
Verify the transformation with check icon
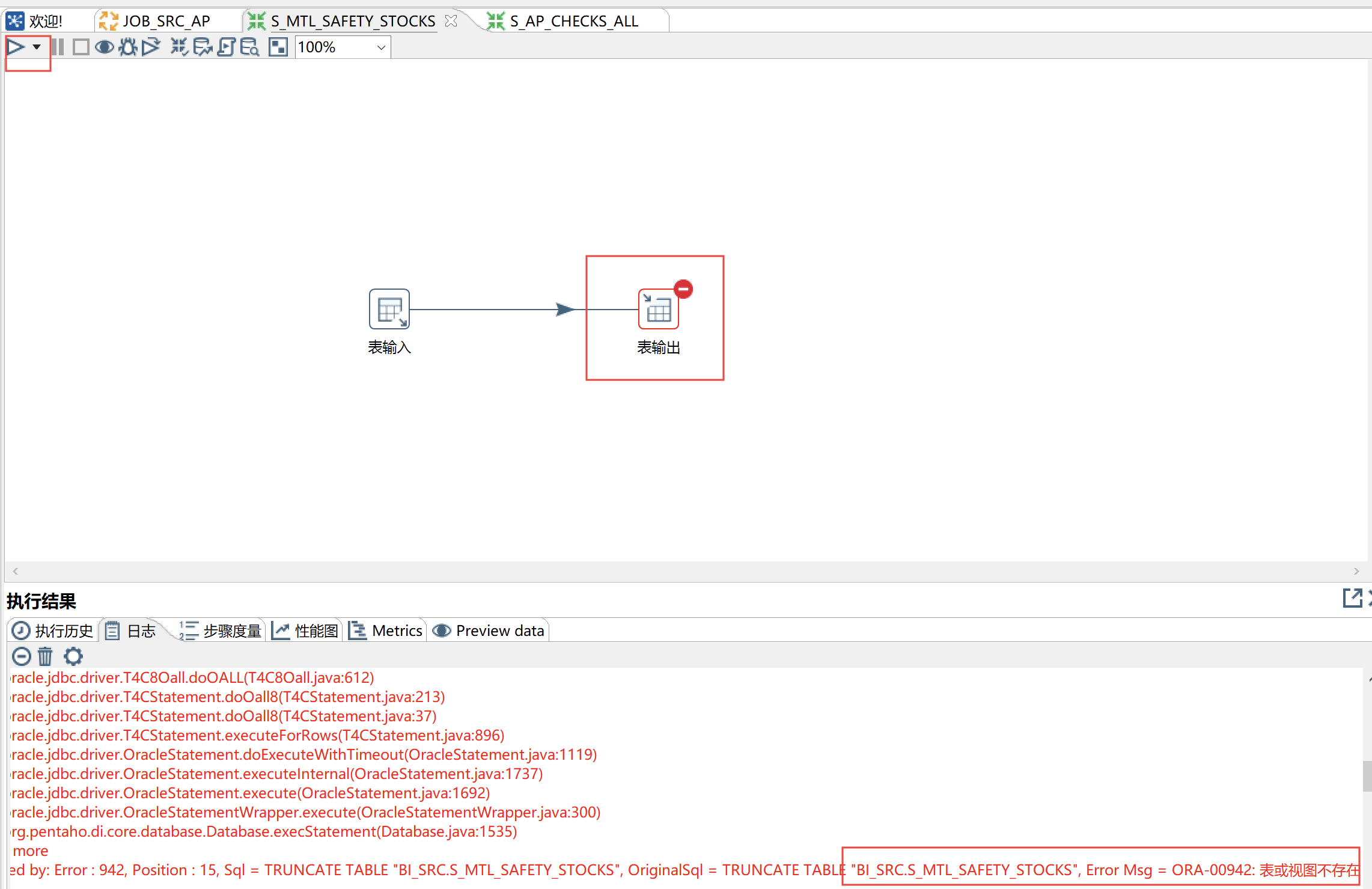tap(179, 47)
